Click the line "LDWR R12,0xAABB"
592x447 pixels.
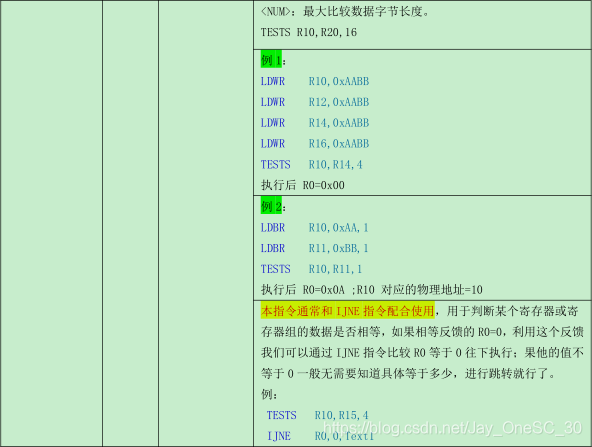tap(314, 102)
